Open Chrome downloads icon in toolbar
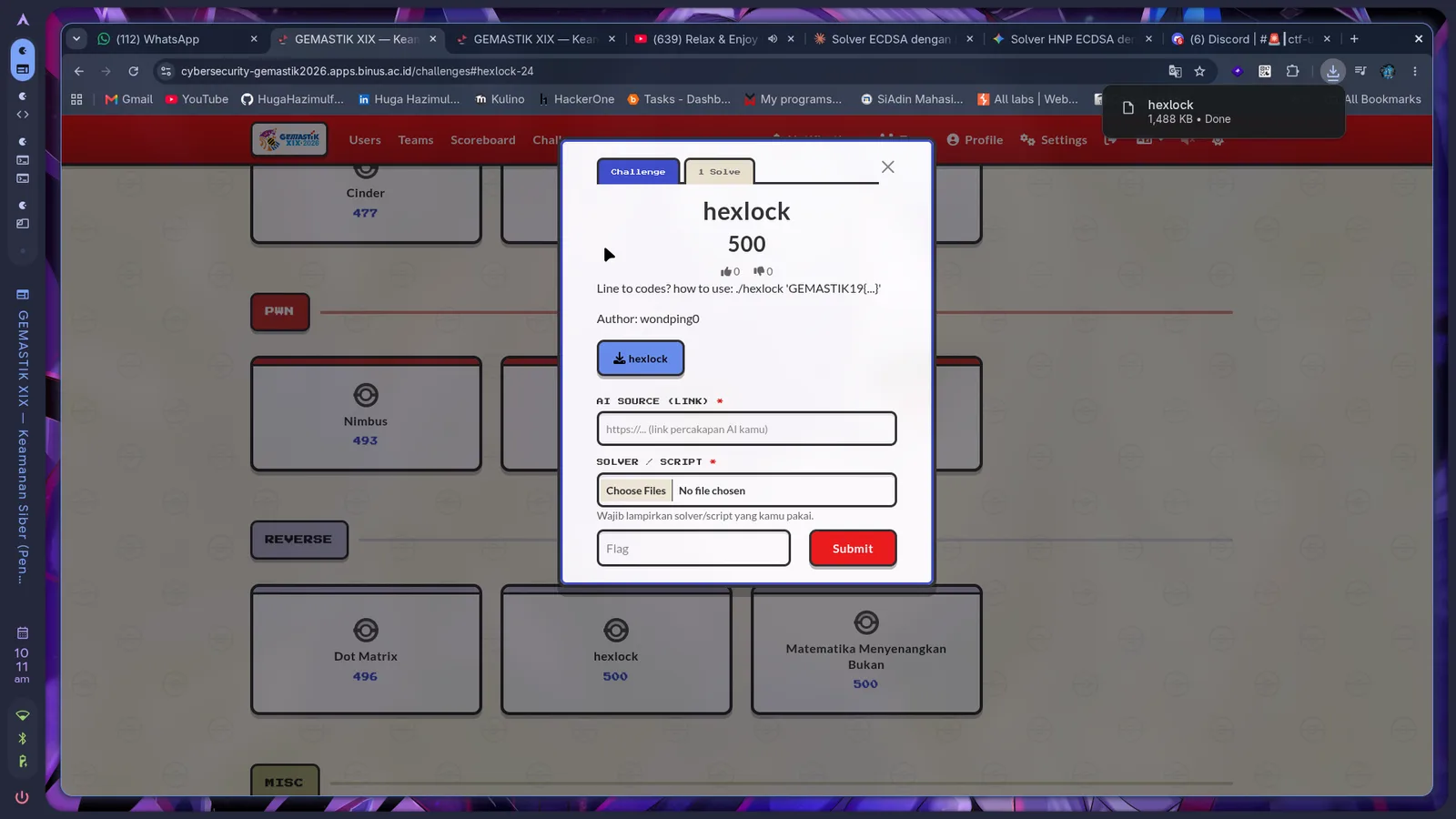Viewport: 1456px width, 819px height. 1332,71
